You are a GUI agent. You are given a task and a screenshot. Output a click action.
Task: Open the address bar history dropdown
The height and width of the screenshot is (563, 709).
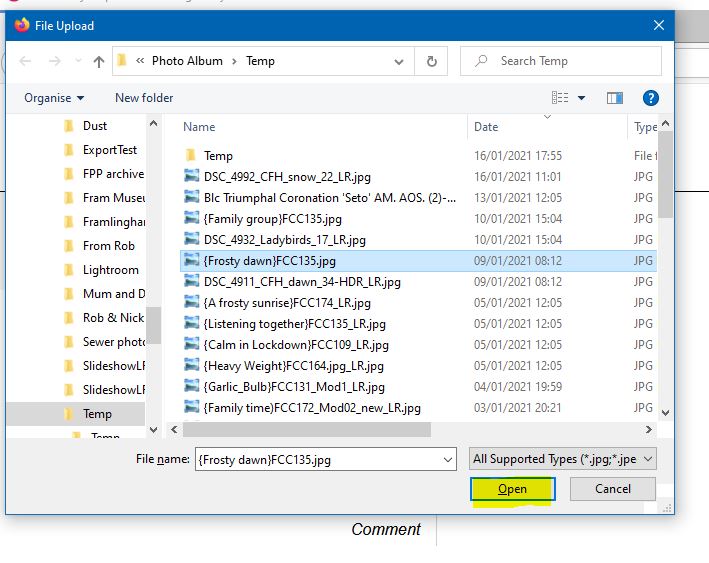(400, 61)
